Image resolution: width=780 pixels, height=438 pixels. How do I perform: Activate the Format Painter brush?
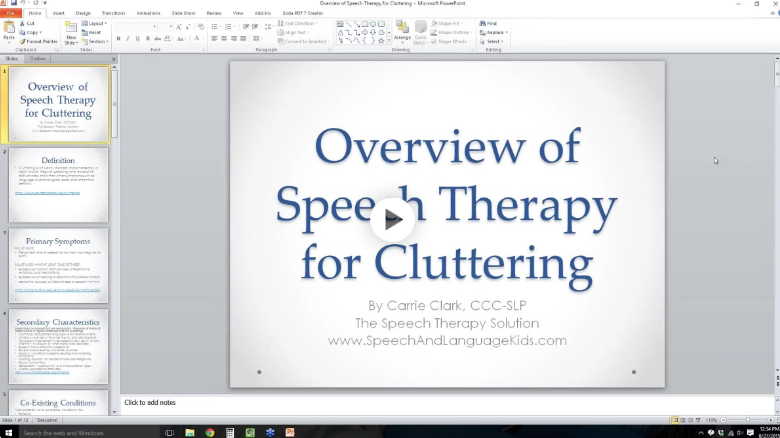[x=39, y=41]
